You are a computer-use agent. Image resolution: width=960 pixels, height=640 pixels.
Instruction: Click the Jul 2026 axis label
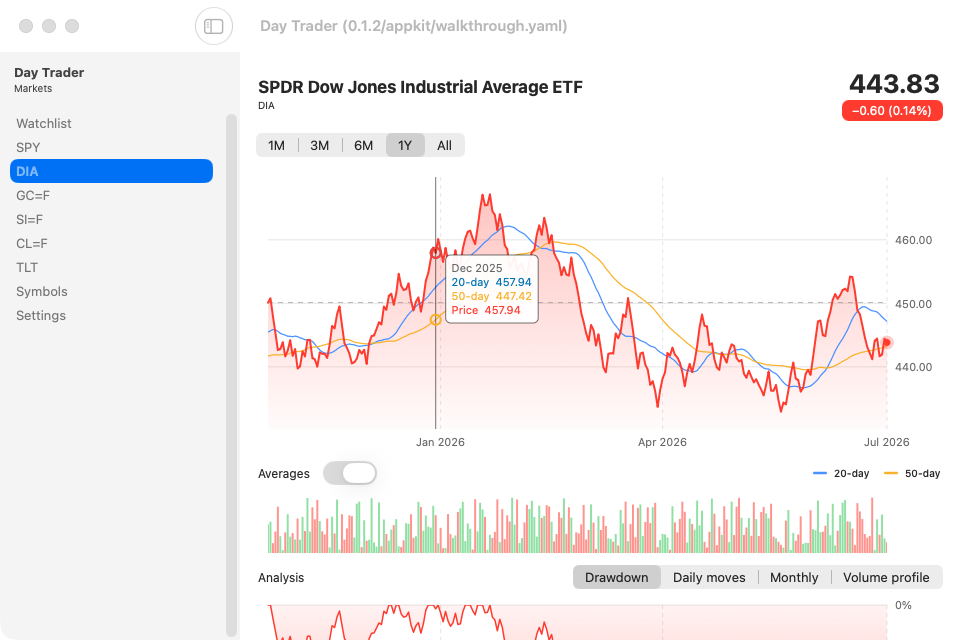coord(887,442)
